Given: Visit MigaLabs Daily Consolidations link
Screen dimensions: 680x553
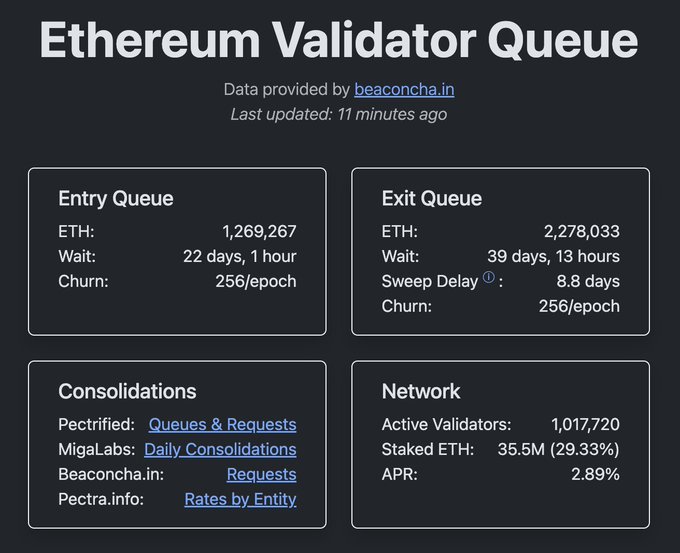Looking at the screenshot, I should click(x=220, y=449).
